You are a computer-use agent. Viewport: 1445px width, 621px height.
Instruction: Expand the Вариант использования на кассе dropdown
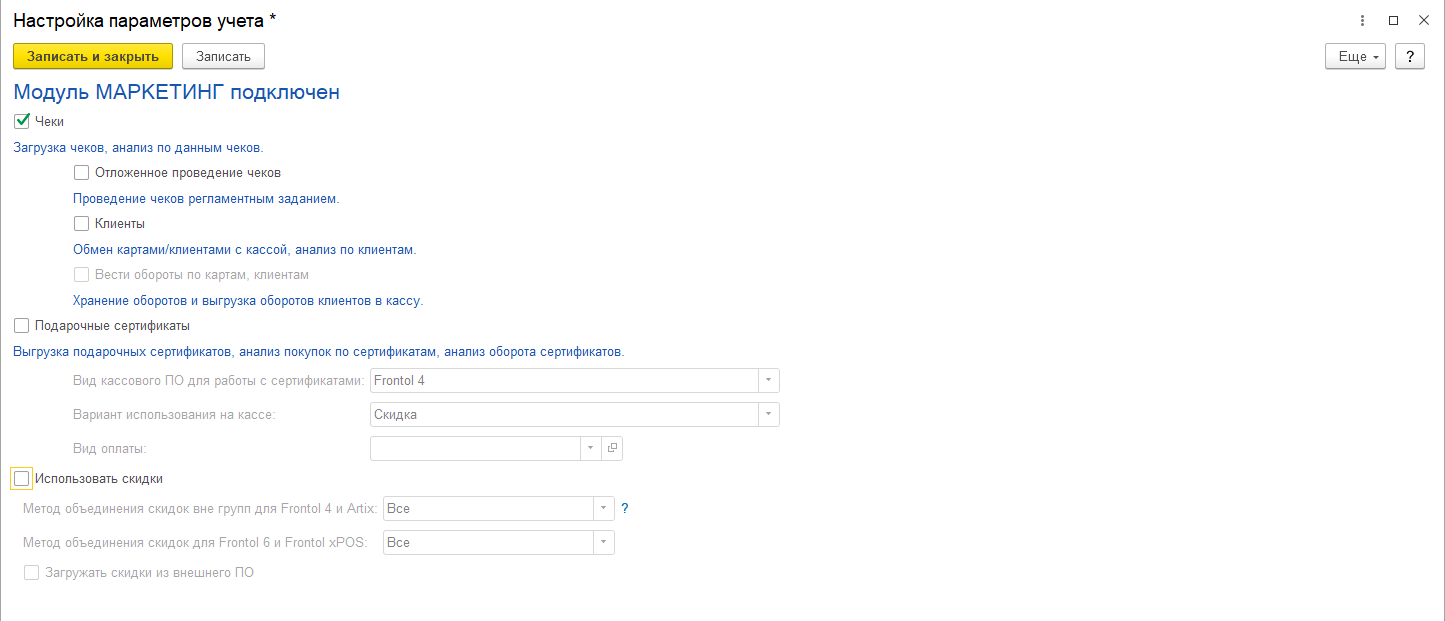[x=768, y=414]
